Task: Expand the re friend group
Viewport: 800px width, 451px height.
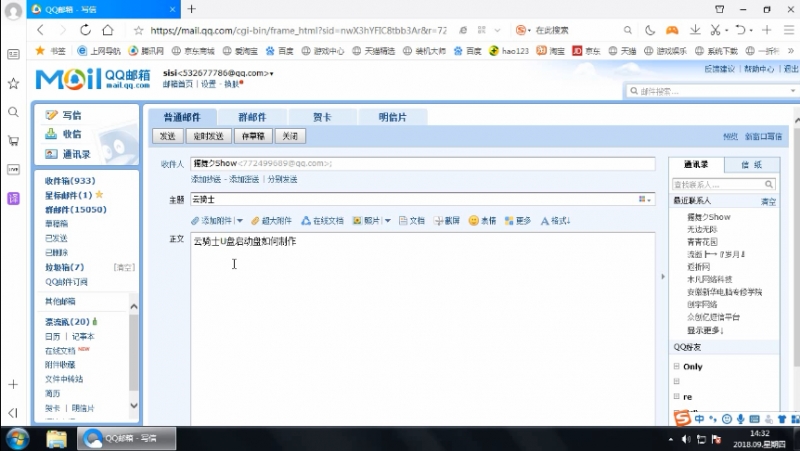Action: tap(677, 396)
